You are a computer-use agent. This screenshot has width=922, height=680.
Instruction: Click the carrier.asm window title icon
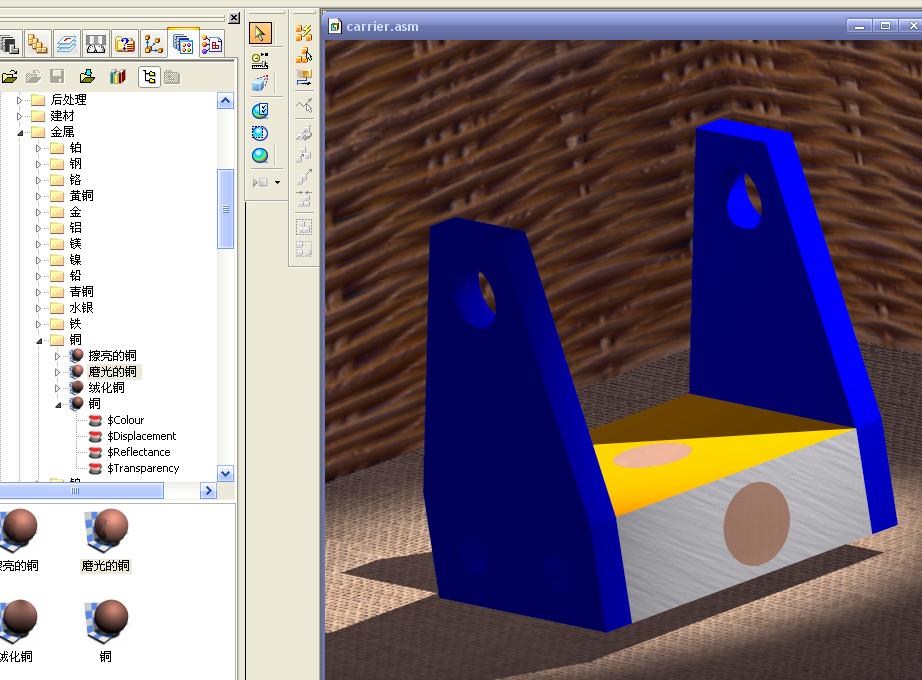tap(335, 26)
